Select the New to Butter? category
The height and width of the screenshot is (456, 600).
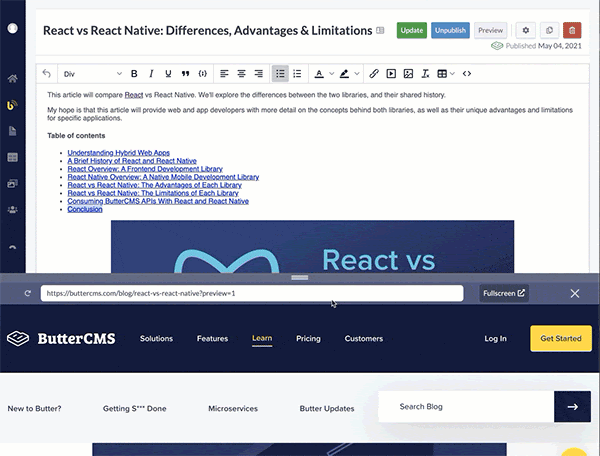[x=34, y=409]
